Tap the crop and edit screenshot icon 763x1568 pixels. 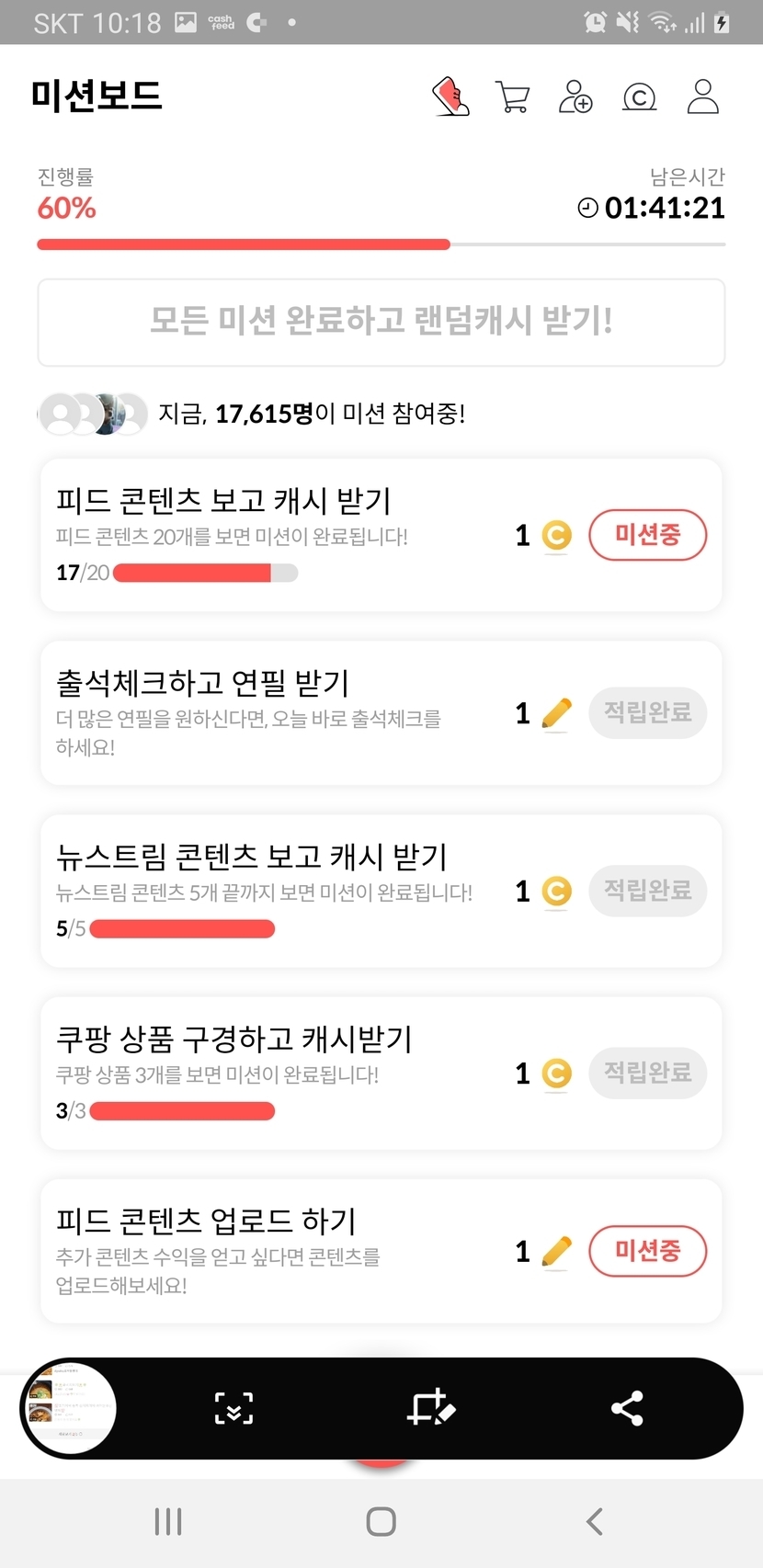point(430,1408)
